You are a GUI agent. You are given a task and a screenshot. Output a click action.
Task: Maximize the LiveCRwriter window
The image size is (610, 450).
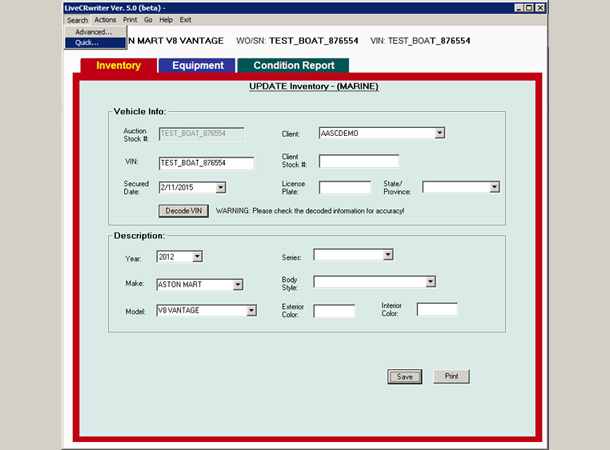(529, 8)
